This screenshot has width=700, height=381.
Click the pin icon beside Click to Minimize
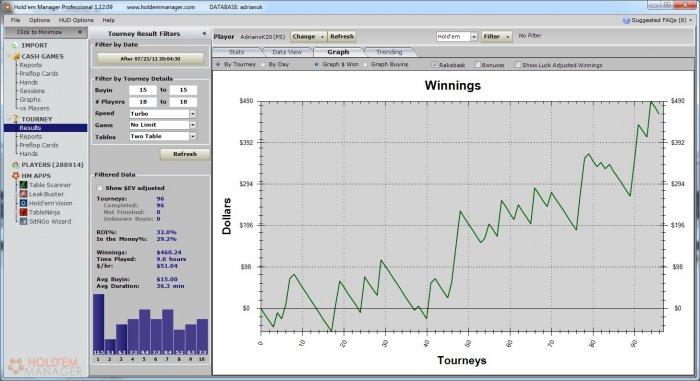[x=79, y=32]
